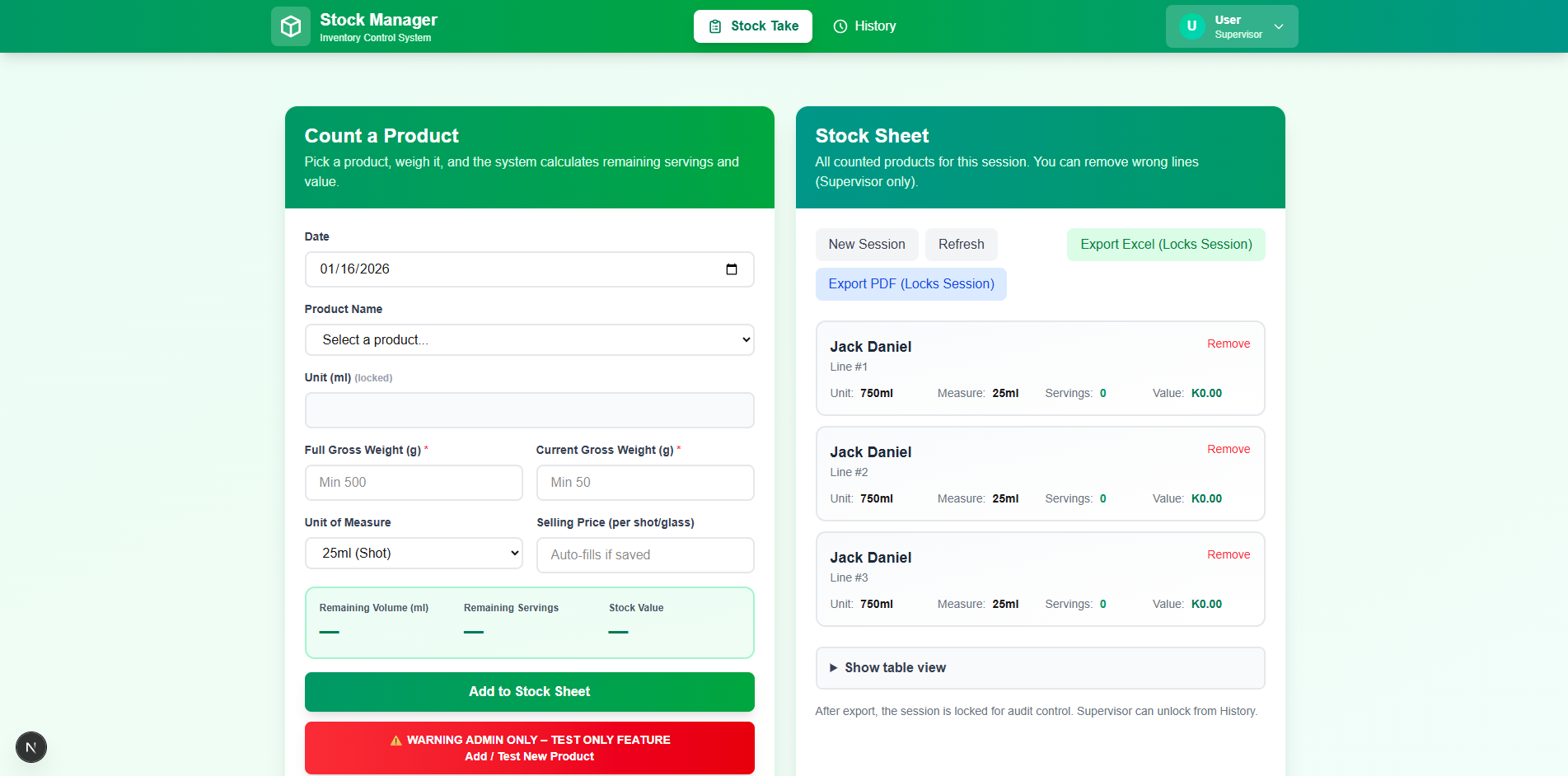
Task: Click the admin Add / Test New Product button
Action: [x=529, y=748]
